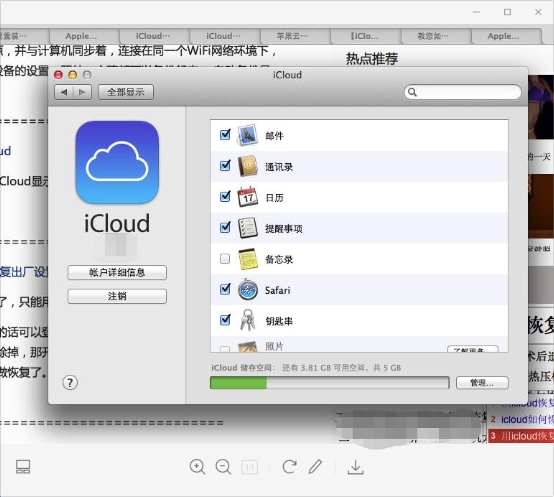The height and width of the screenshot is (497, 554).
Task: Switch to the 【iClo... browser tab
Action: pyautogui.click(x=365, y=36)
